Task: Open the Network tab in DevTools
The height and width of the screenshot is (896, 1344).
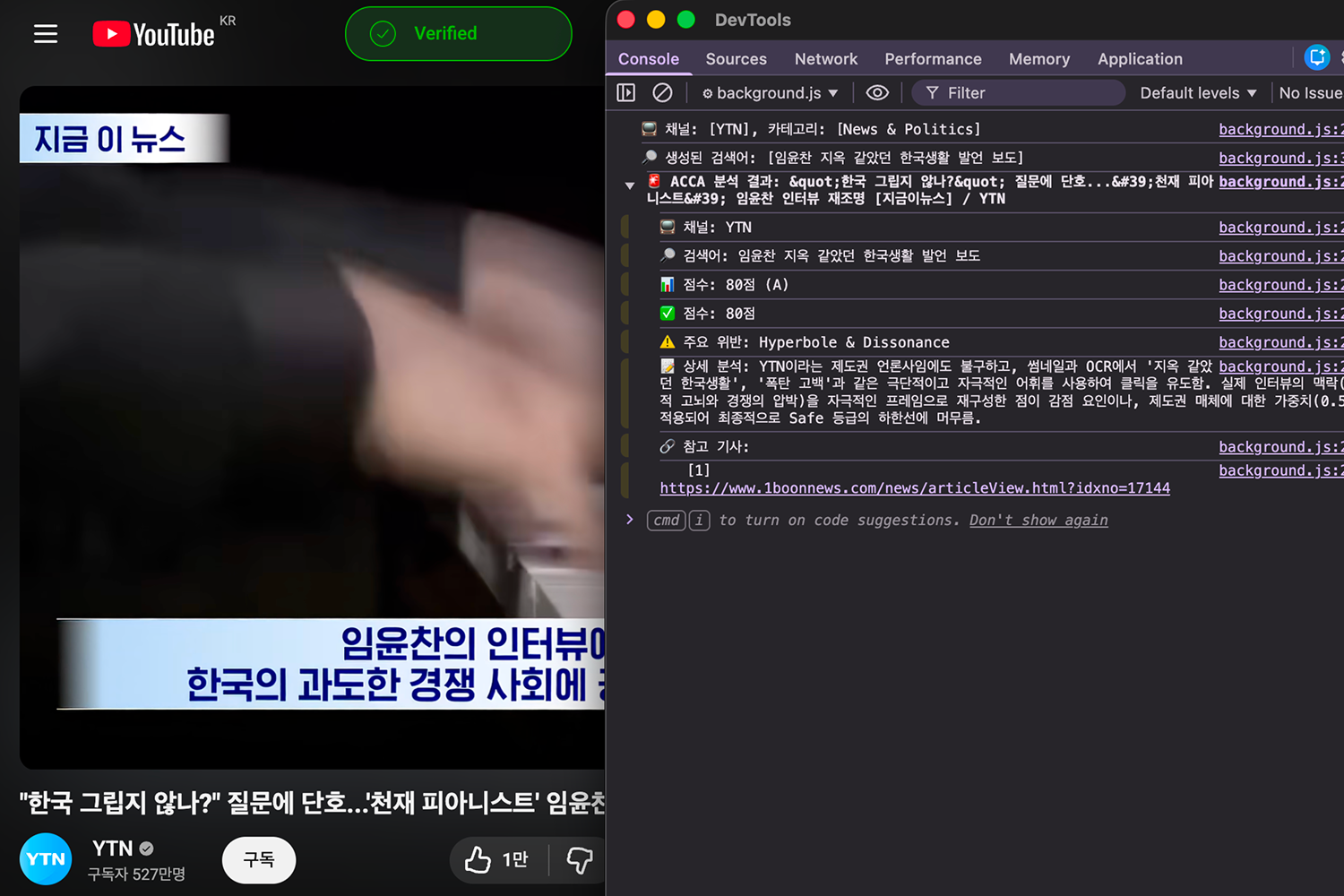Action: pyautogui.click(x=826, y=59)
